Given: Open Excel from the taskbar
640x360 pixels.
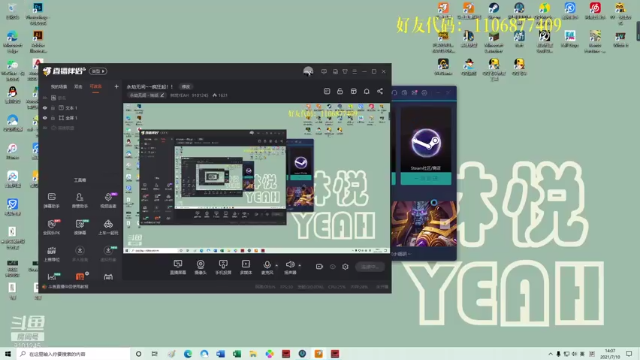Looking at the screenshot, I should pyautogui.click(x=237, y=354).
